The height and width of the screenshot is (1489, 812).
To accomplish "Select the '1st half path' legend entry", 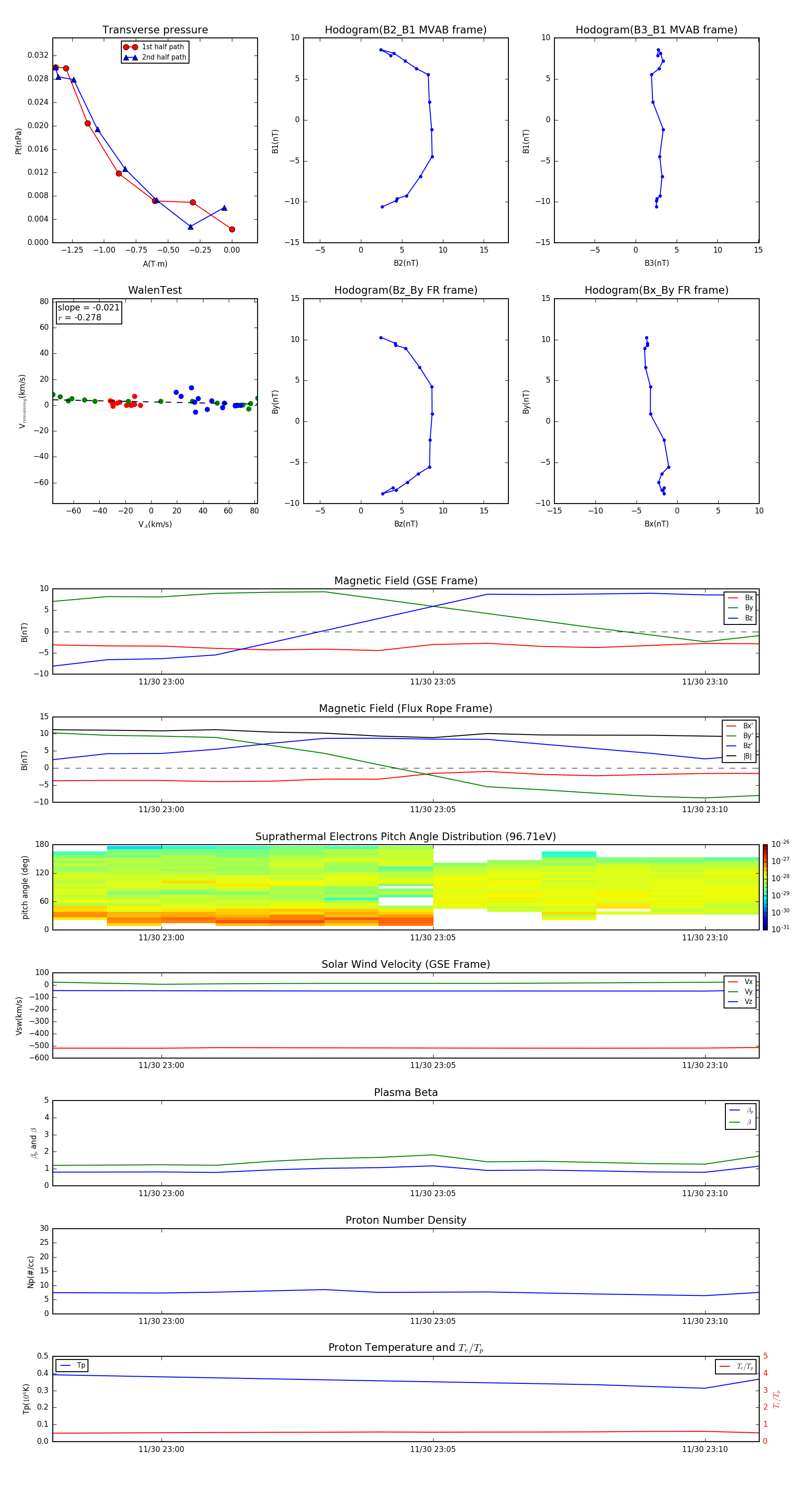I will (155, 47).
